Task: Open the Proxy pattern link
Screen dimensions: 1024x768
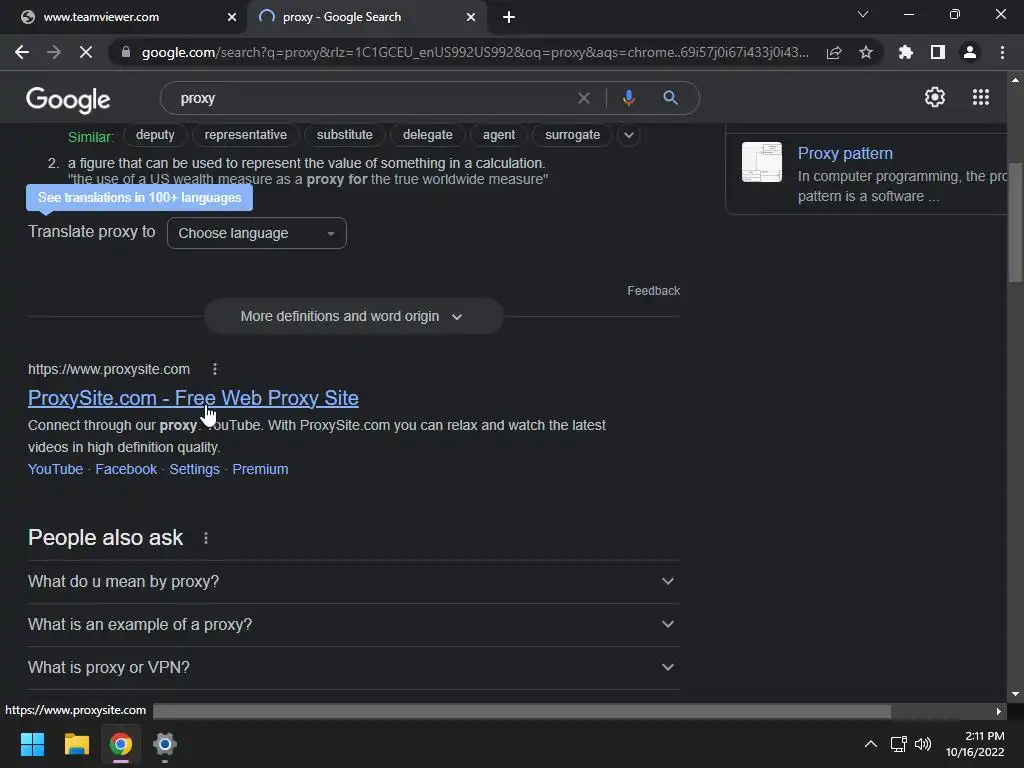Action: (x=845, y=153)
